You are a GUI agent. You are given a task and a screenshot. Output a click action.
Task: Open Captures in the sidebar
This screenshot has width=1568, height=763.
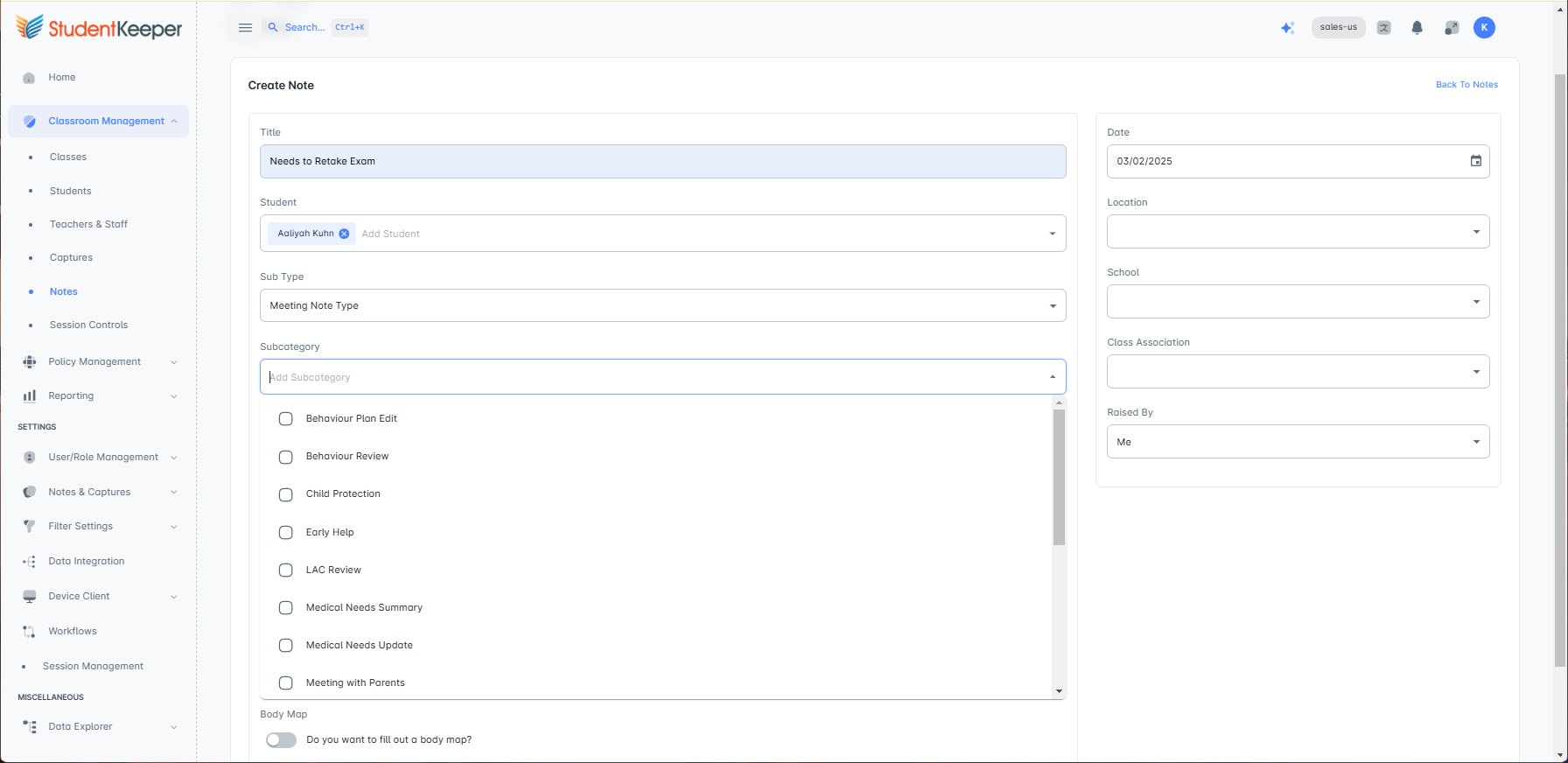(x=71, y=258)
